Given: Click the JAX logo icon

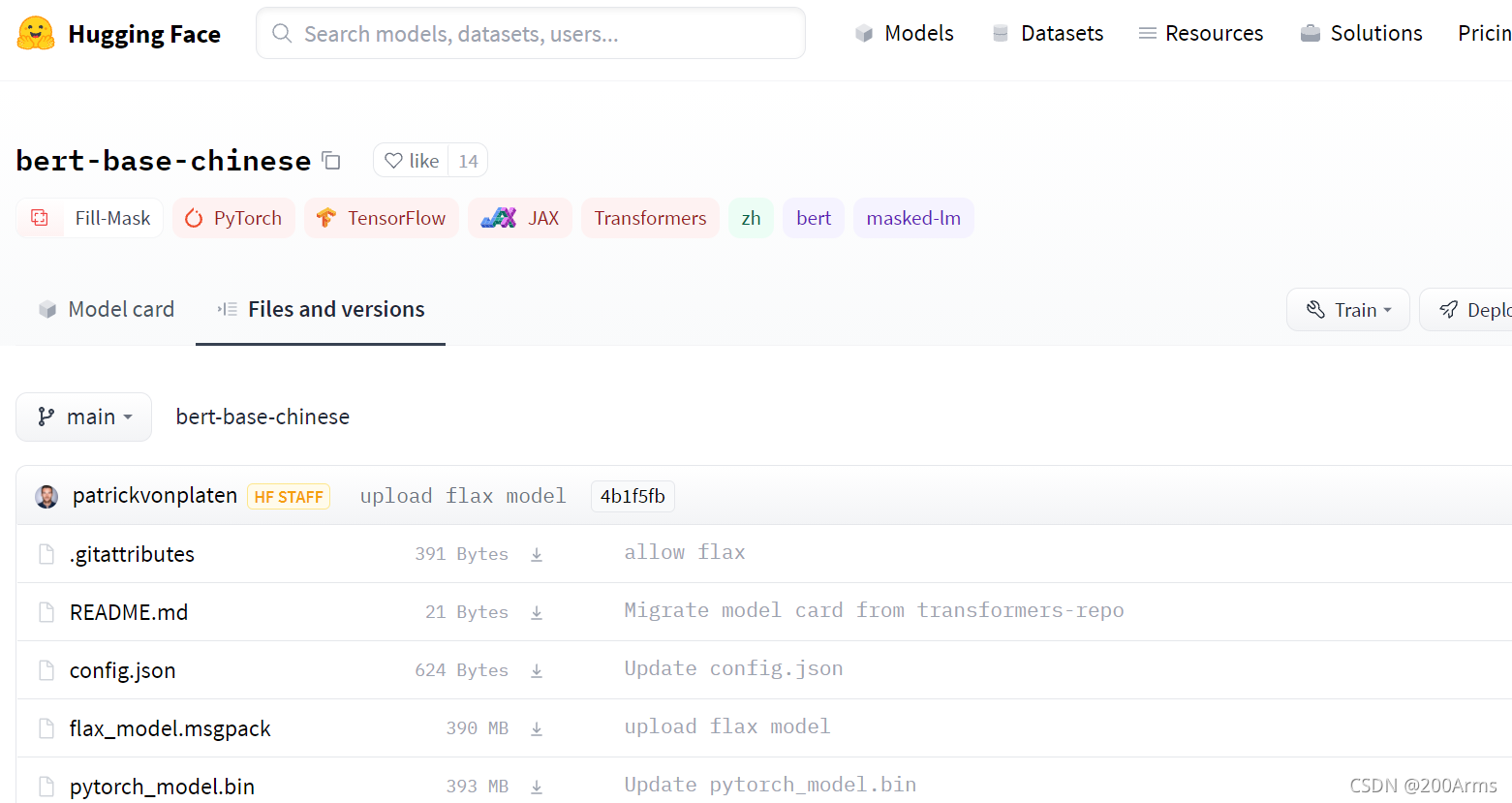Looking at the screenshot, I should (x=498, y=218).
